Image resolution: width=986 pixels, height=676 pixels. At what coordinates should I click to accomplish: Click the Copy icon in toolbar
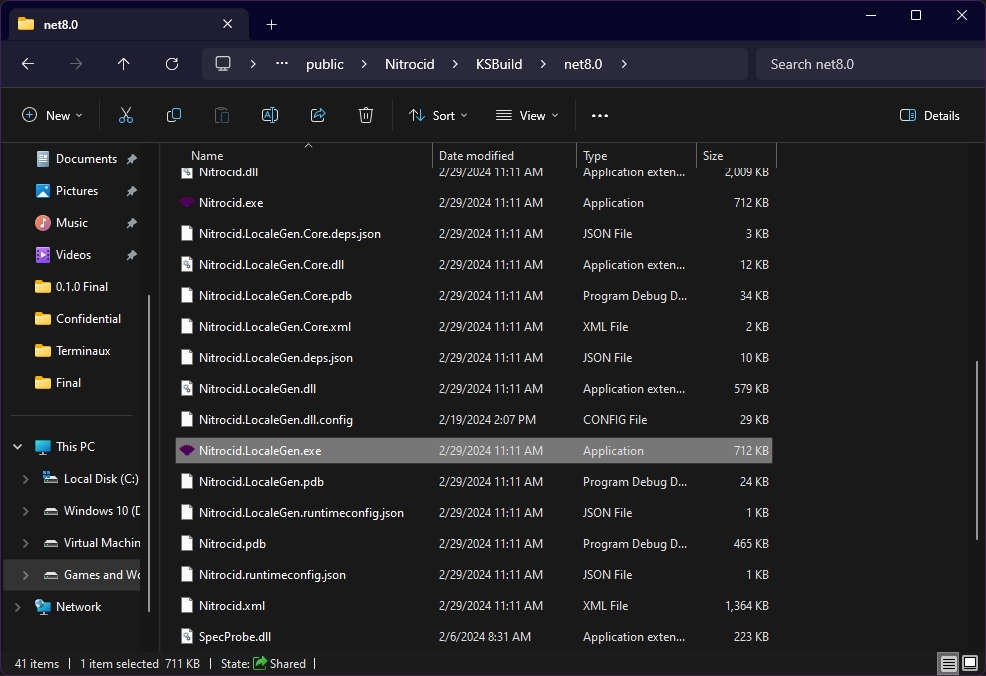(174, 115)
